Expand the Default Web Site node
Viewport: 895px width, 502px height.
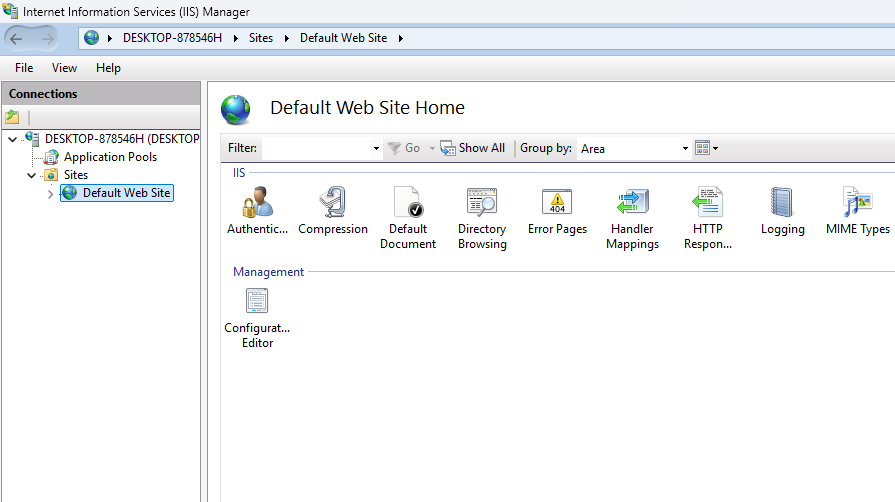pos(50,194)
